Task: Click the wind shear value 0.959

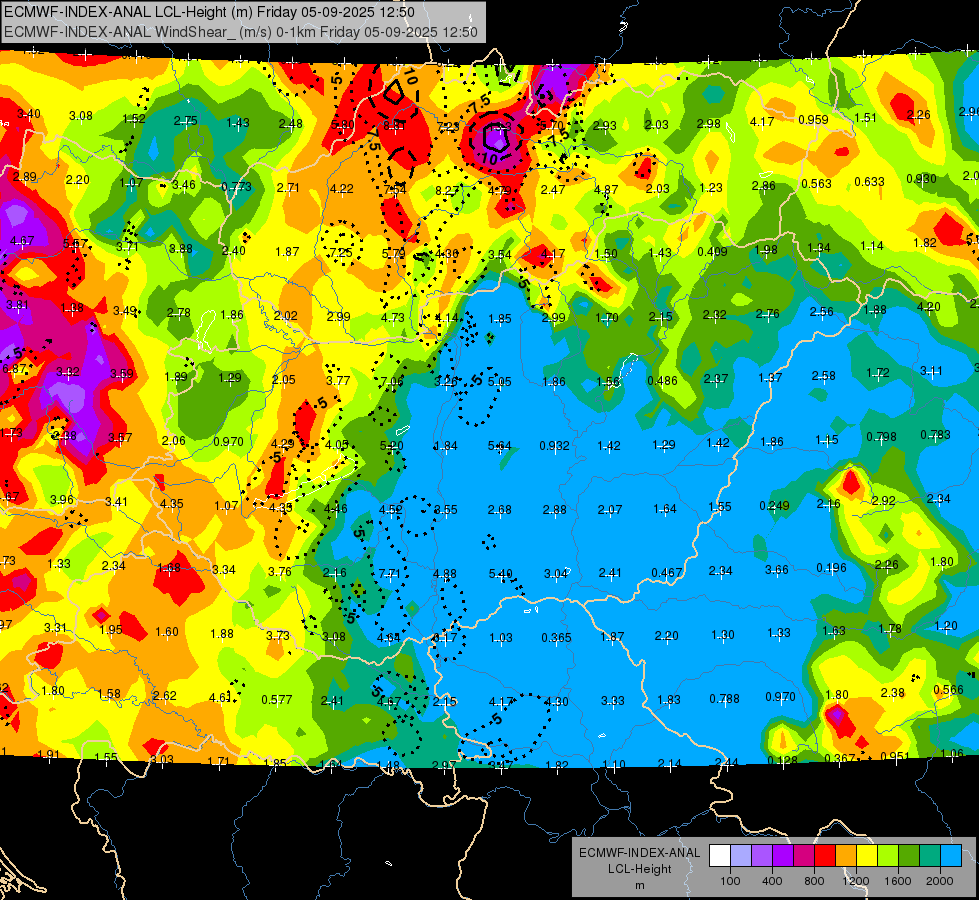Action: click(x=813, y=119)
